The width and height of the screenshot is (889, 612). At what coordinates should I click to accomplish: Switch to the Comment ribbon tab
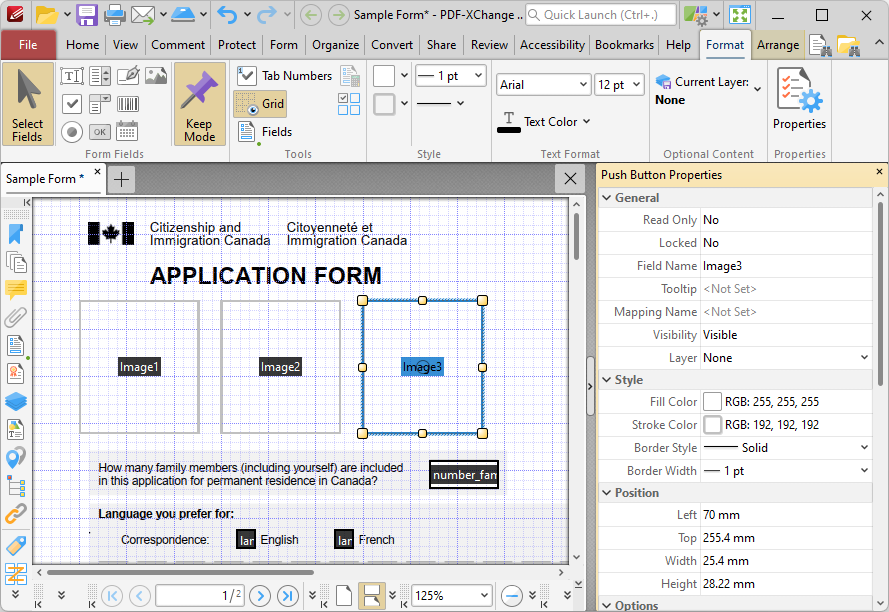coord(177,45)
